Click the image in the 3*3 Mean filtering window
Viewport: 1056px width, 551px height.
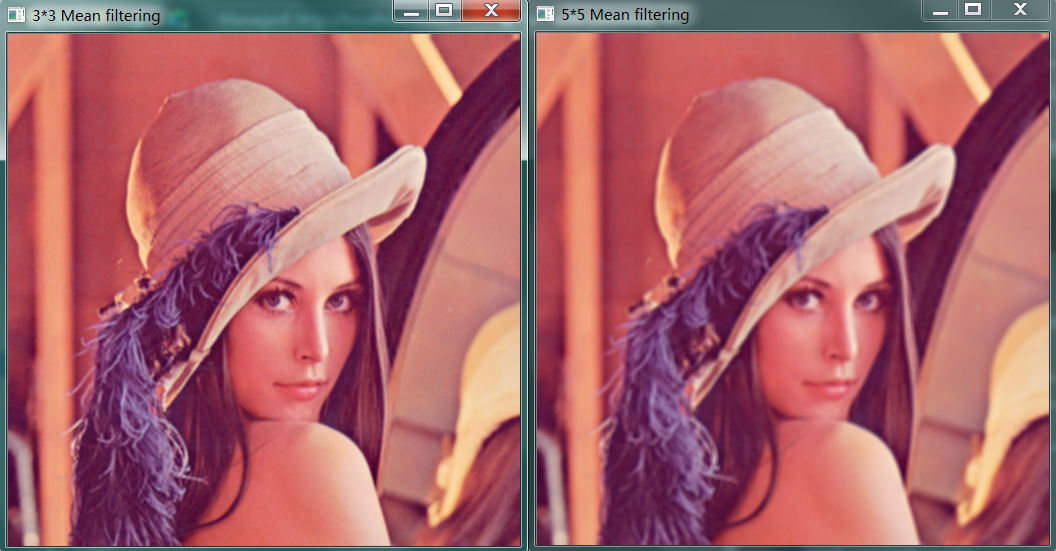click(263, 290)
